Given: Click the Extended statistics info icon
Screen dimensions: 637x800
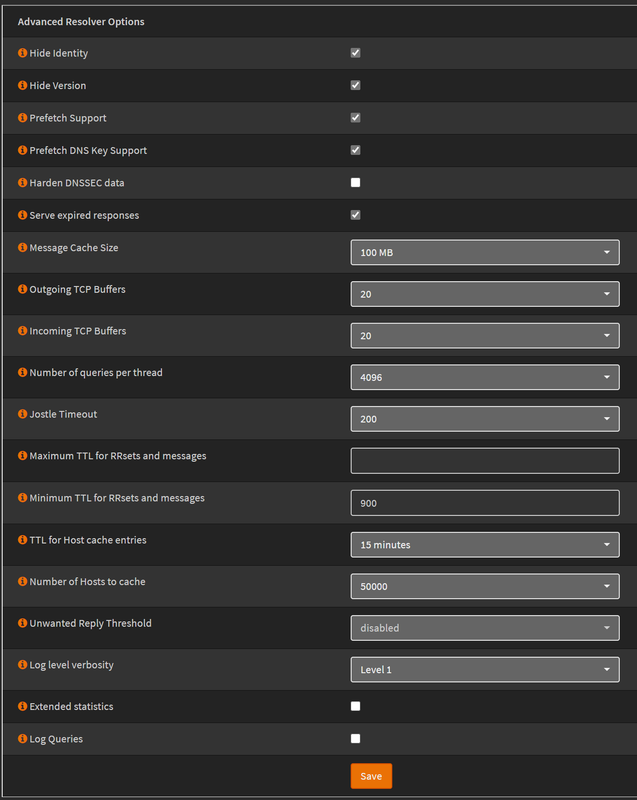Looking at the screenshot, I should point(22,706).
